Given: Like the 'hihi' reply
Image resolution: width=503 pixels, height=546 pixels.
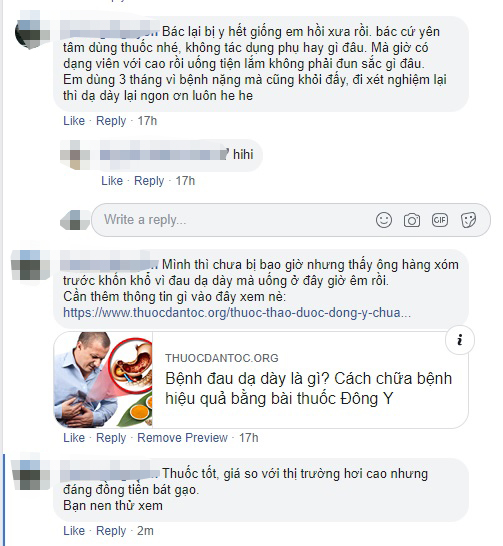Looking at the screenshot, I should coord(112,181).
